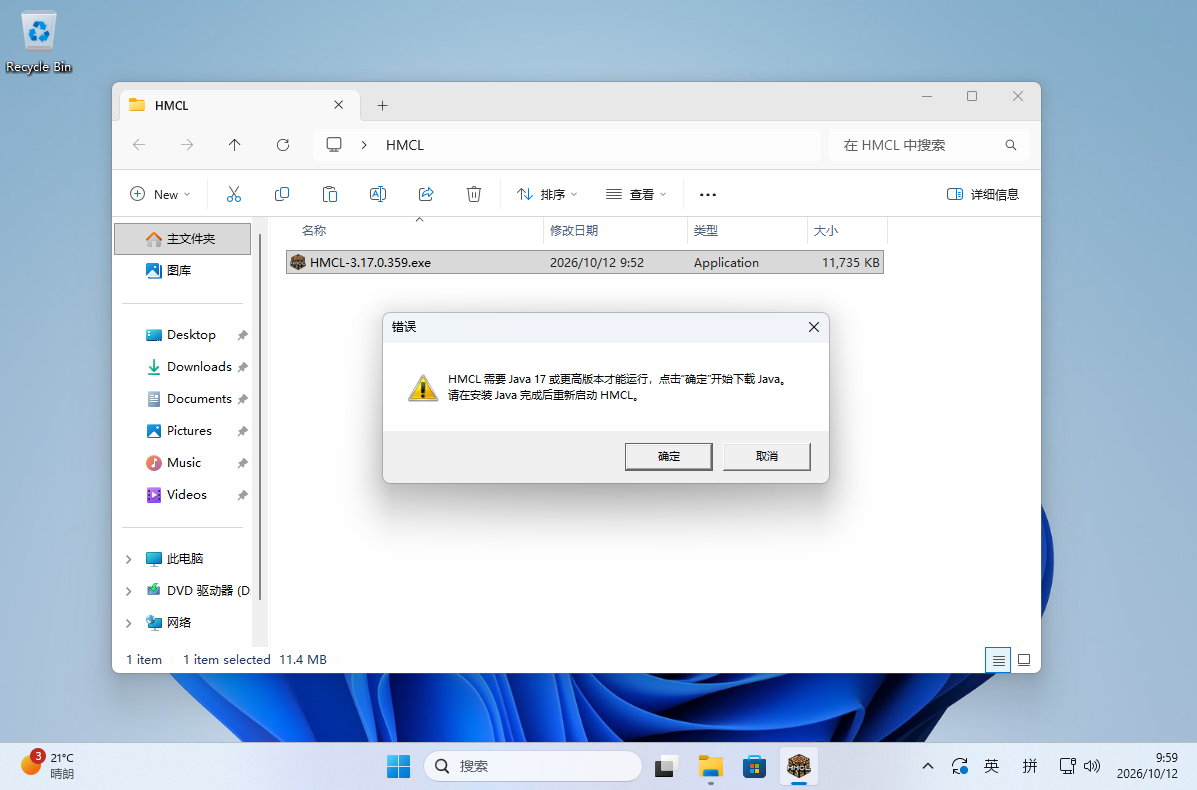Screen dimensions: 1197x790
Task: Open the New dropdown menu
Action: pyautogui.click(x=160, y=195)
